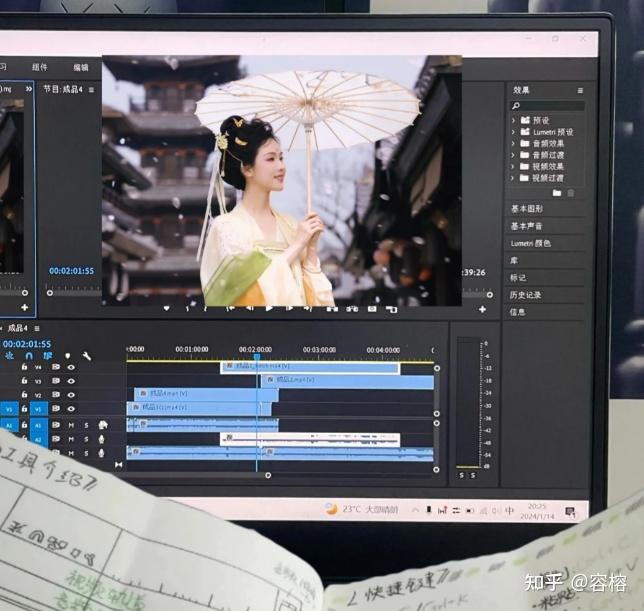The width and height of the screenshot is (644, 611).
Task: Step back one frame in program monitor
Action: (x=250, y=308)
